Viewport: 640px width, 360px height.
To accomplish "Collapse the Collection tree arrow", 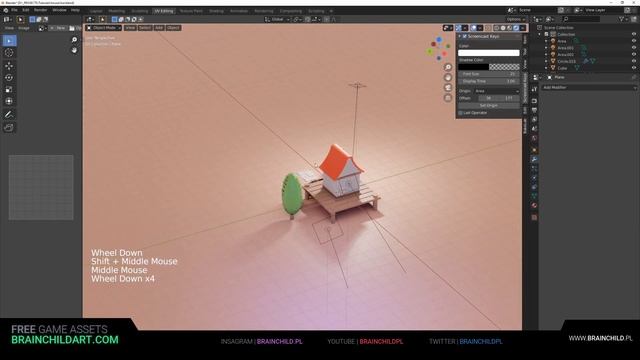I will click(540, 34).
